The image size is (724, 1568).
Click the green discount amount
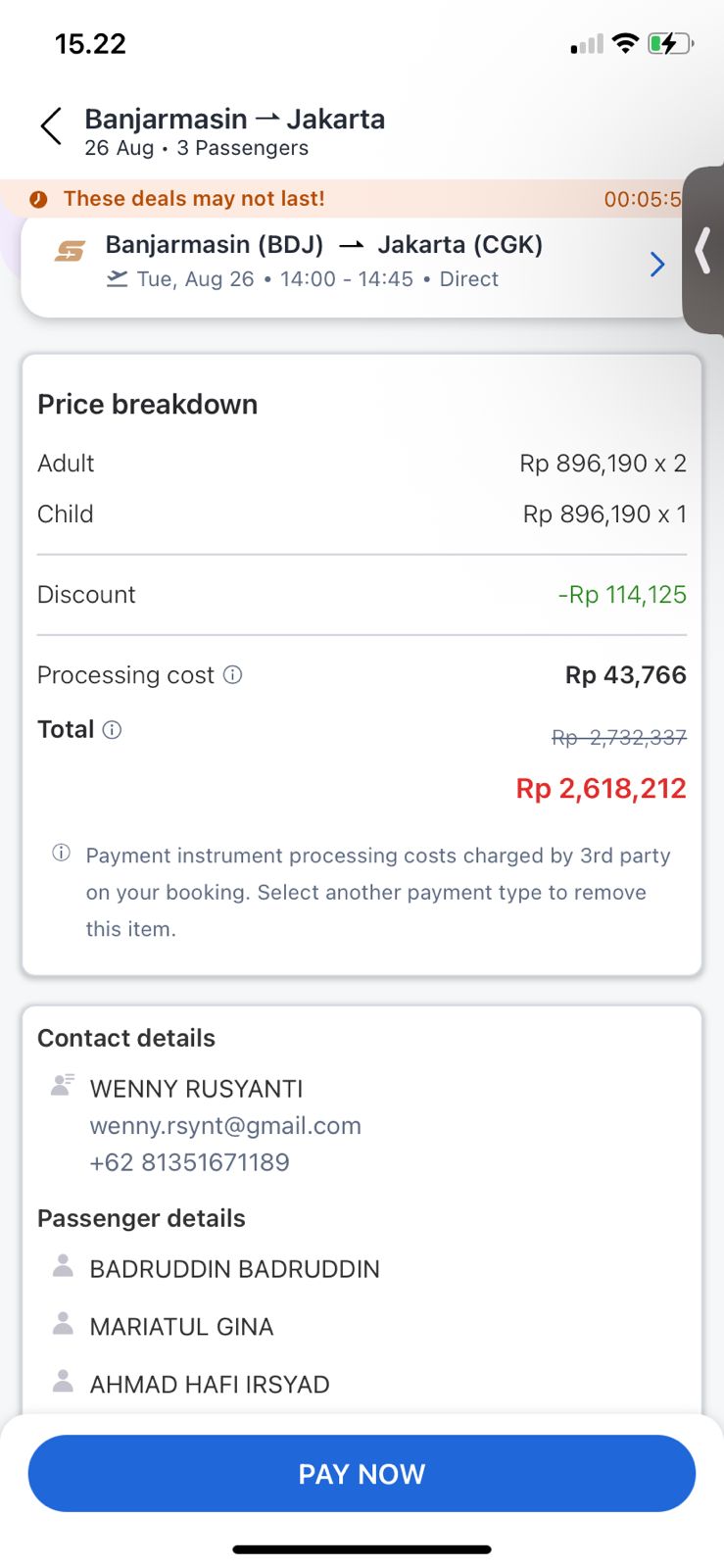[x=622, y=595]
